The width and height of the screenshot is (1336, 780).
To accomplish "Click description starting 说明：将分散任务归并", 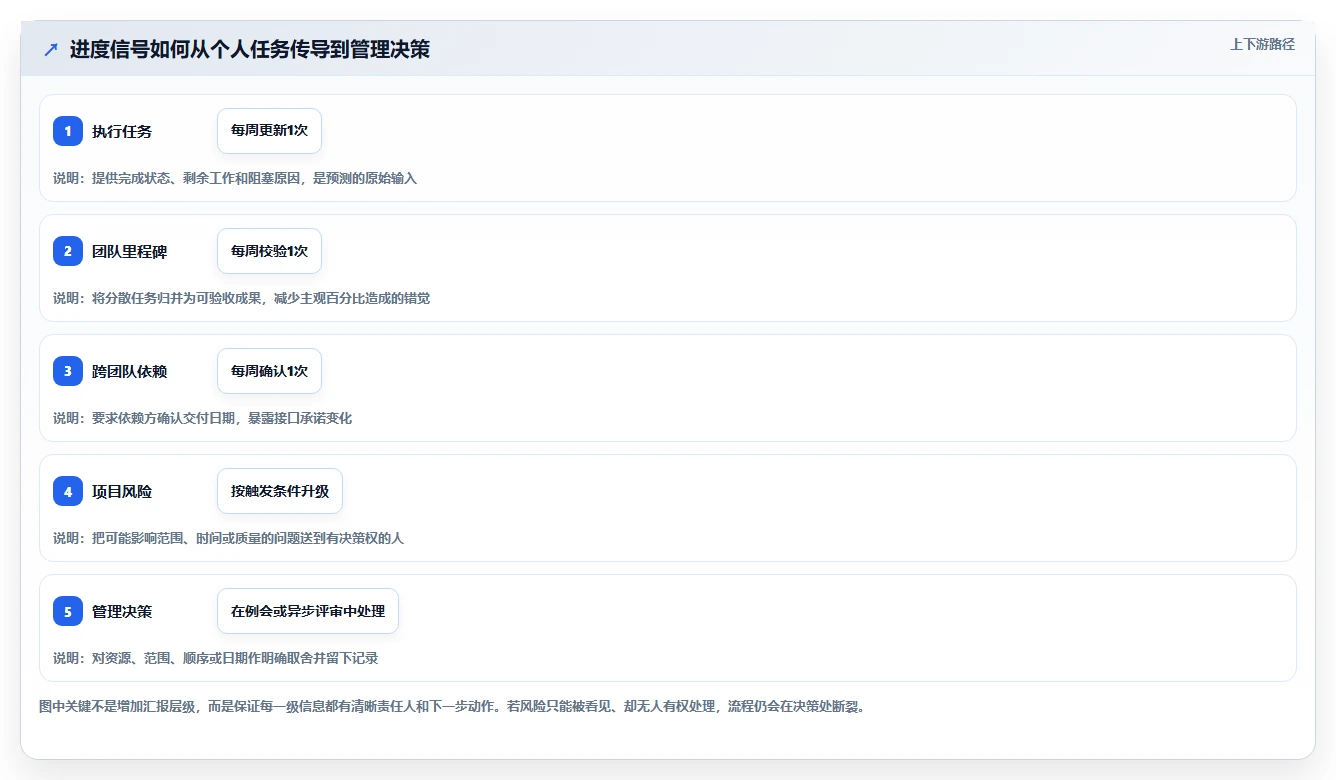I will click(x=242, y=298).
